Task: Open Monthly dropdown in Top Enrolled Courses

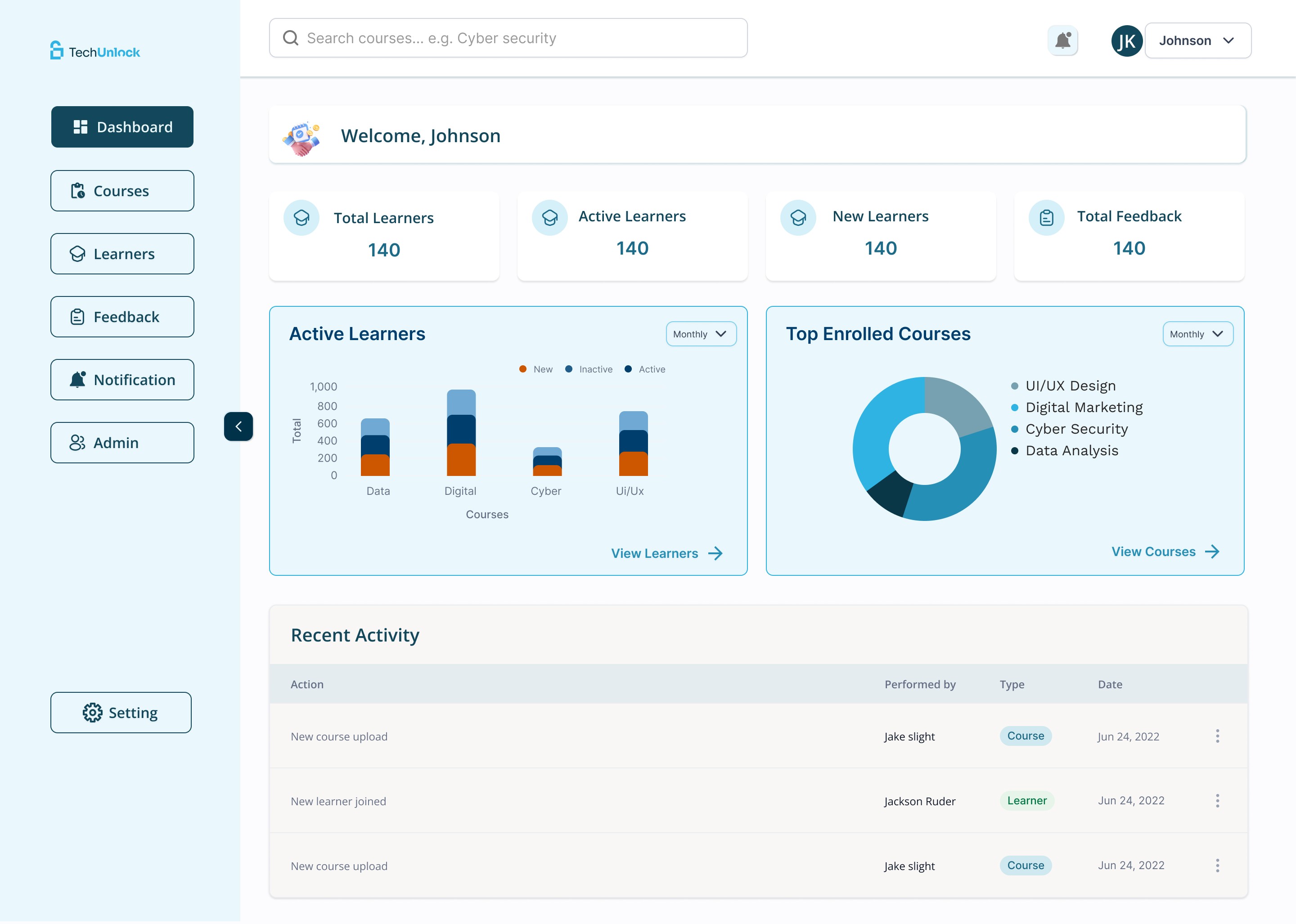Action: [x=1197, y=334]
